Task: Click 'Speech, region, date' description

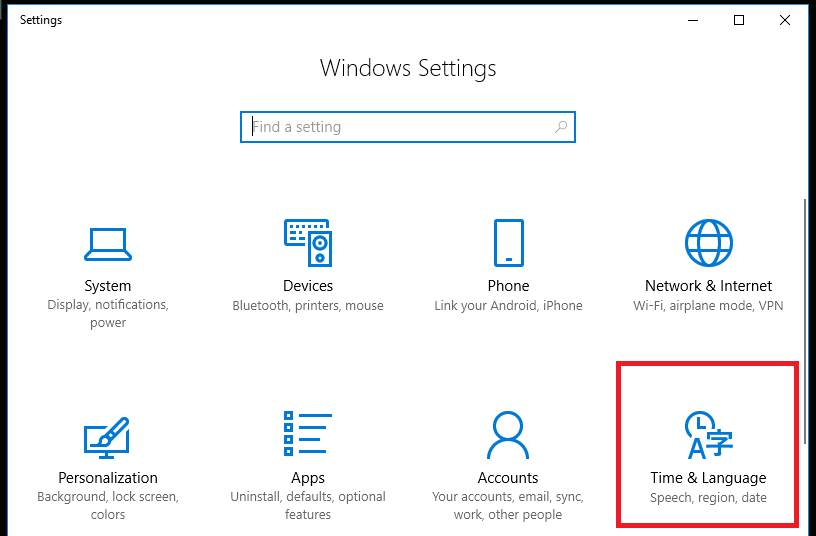Action: pos(708,497)
